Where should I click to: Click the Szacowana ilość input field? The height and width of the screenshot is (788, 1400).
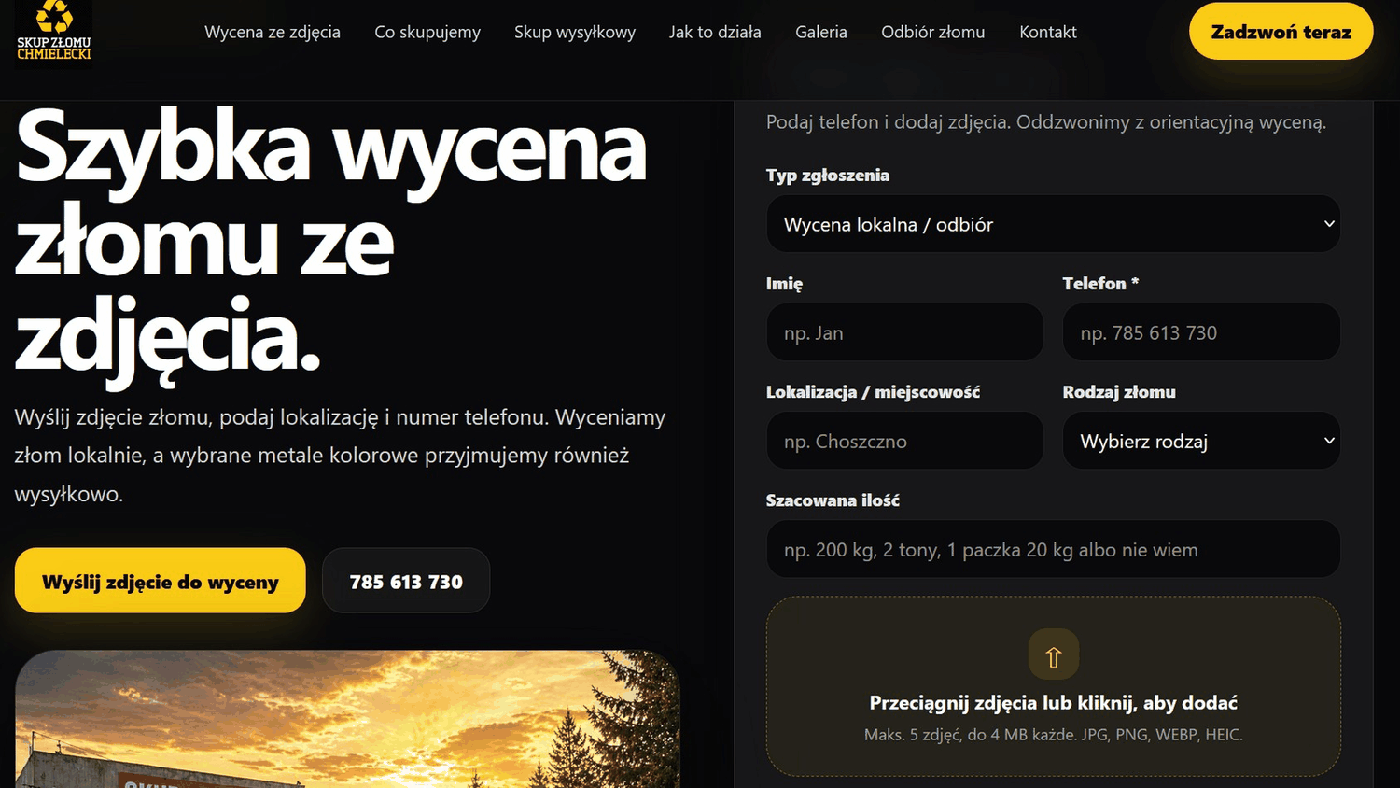(x=1053, y=549)
